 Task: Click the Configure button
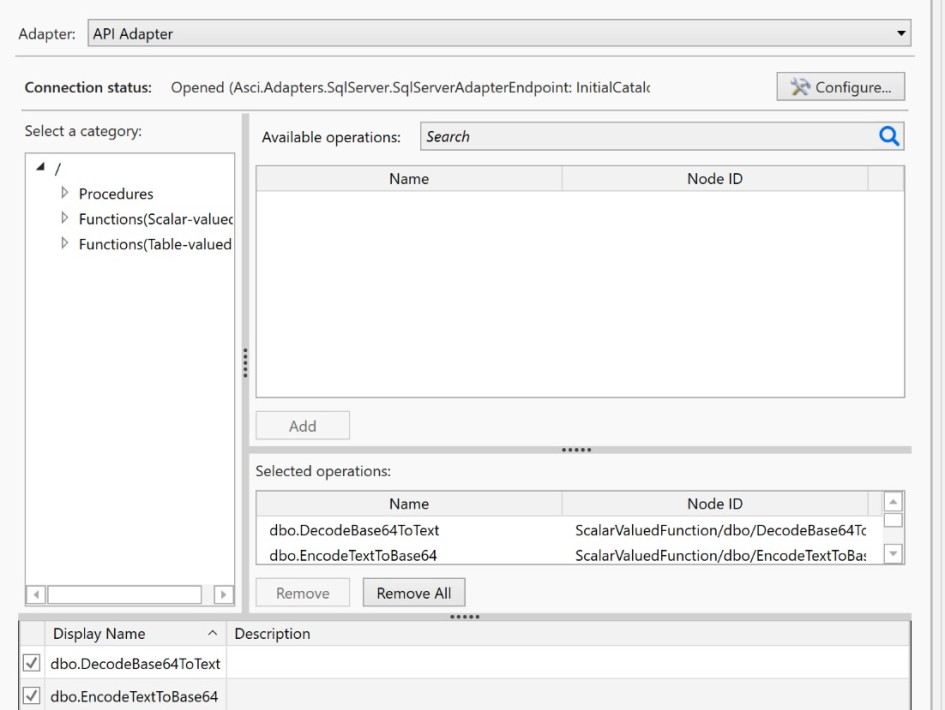(x=840, y=87)
